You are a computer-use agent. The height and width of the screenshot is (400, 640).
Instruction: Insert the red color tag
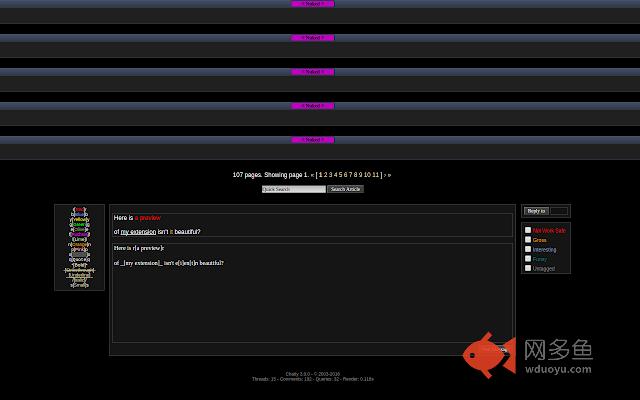tap(80, 209)
